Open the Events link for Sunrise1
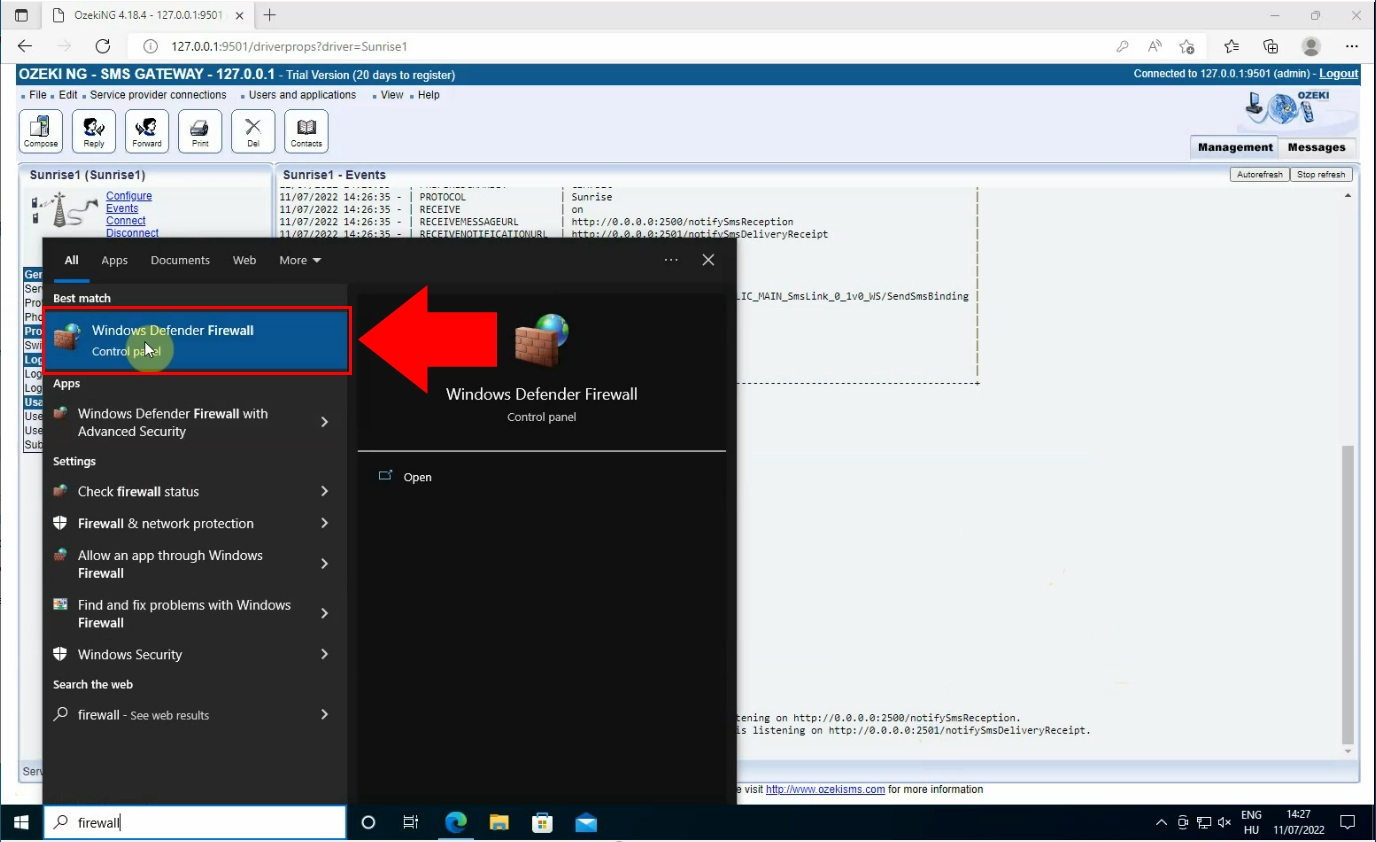The image size is (1376, 842). [122, 208]
